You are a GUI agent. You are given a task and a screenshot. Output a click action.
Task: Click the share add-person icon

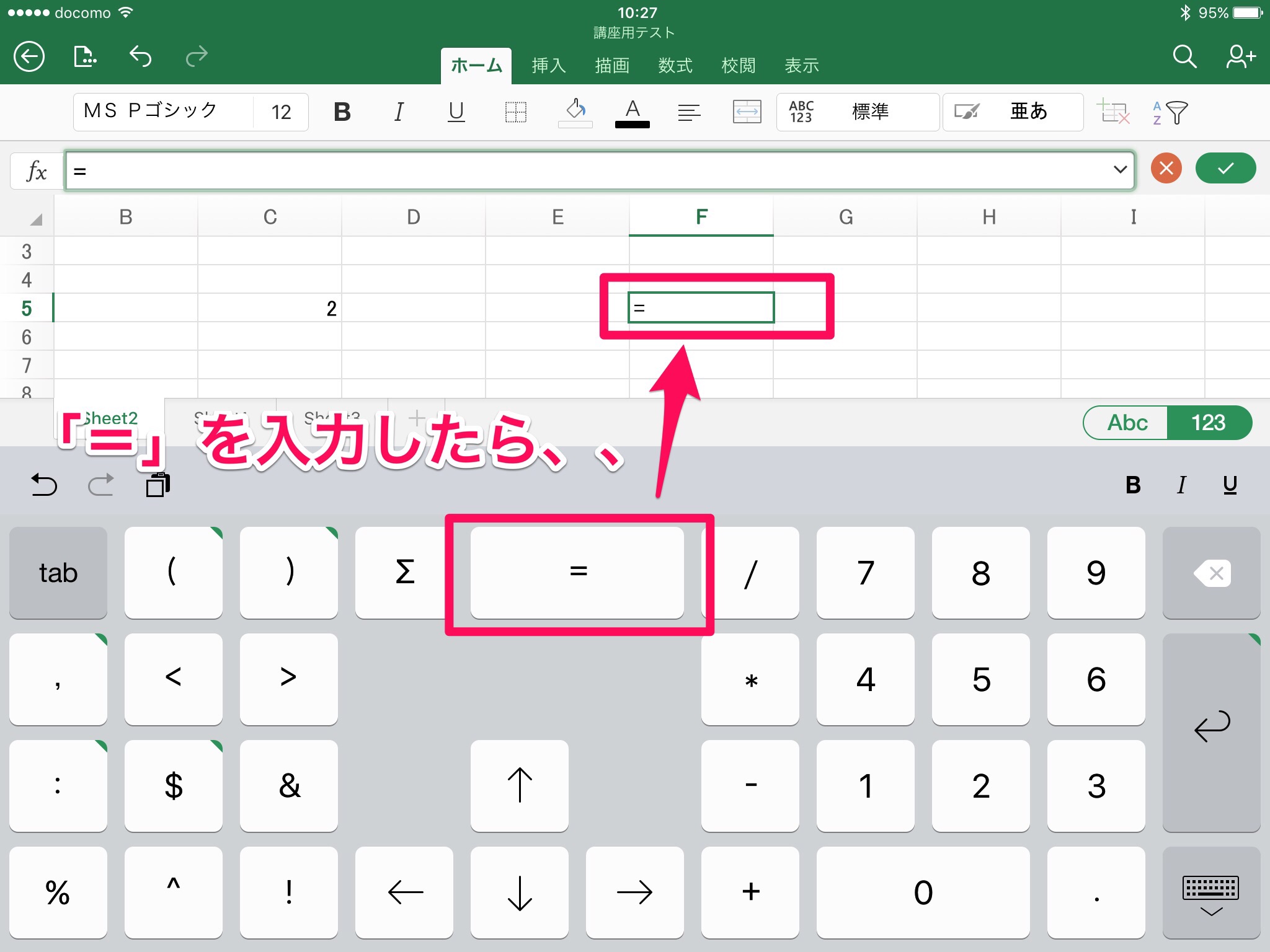click(x=1240, y=57)
